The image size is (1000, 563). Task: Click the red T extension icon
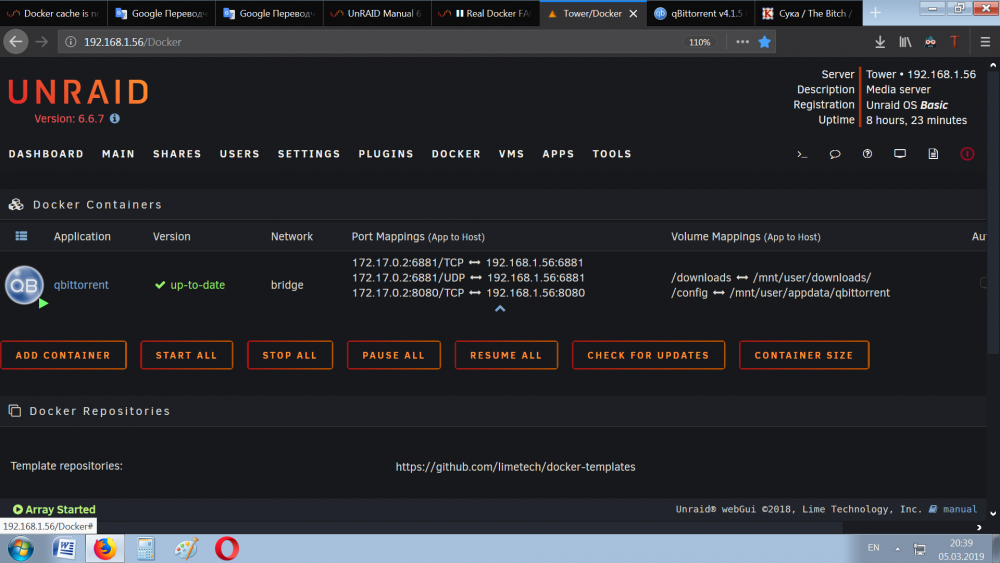coord(955,42)
